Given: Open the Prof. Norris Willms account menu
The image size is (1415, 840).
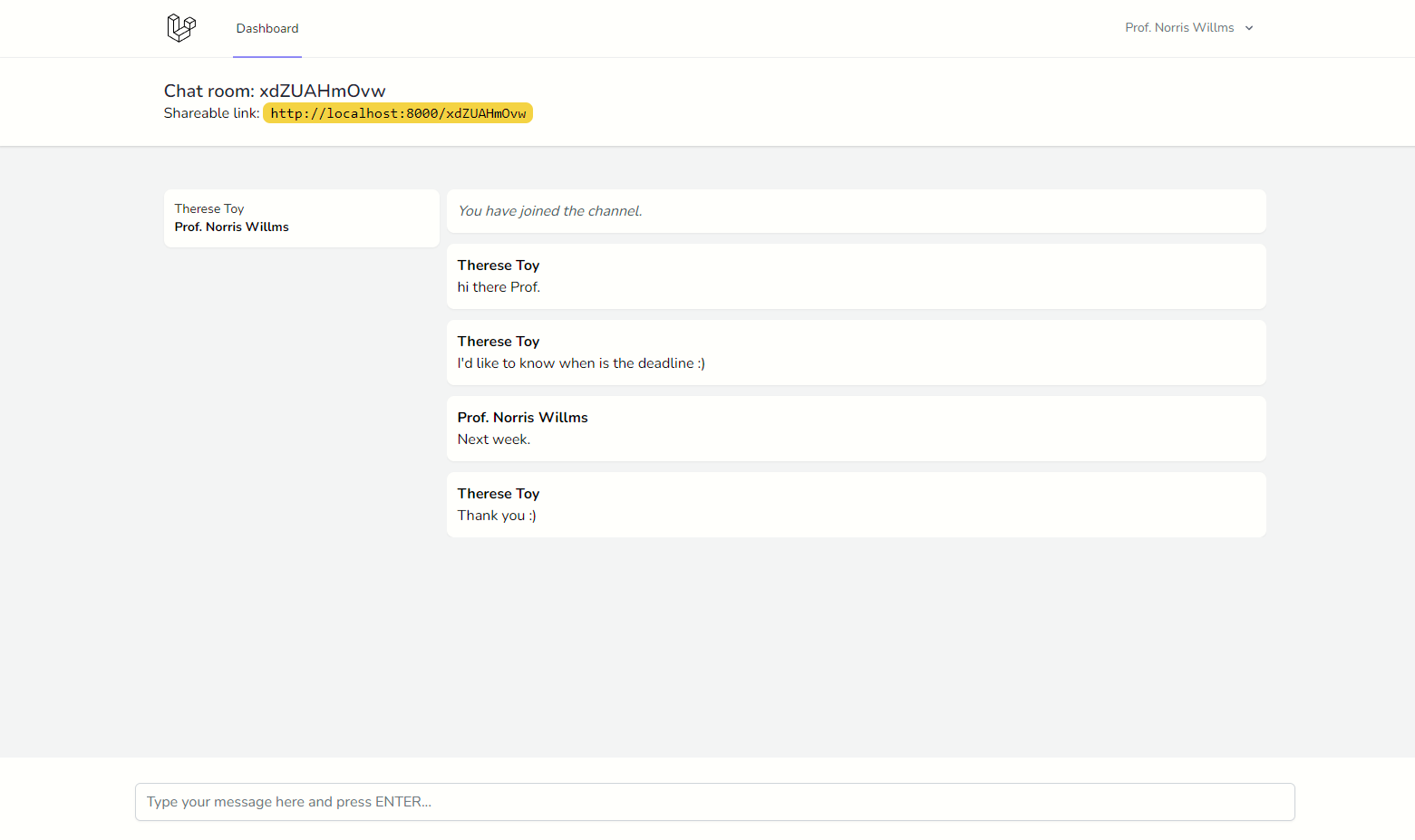Looking at the screenshot, I should pos(1179,28).
